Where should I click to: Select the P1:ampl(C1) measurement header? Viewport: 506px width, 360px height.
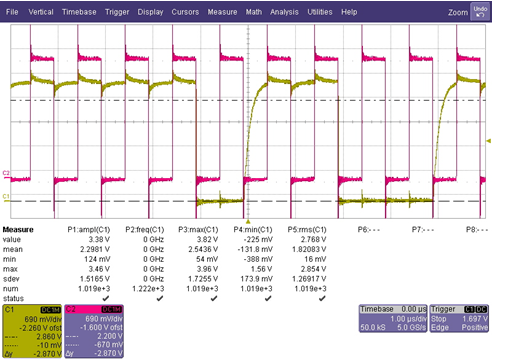tap(89, 230)
